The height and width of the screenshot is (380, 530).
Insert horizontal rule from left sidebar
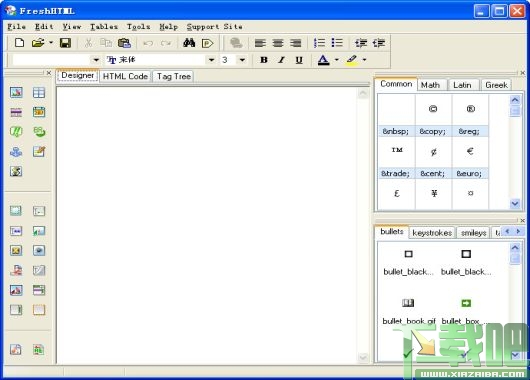click(16, 112)
